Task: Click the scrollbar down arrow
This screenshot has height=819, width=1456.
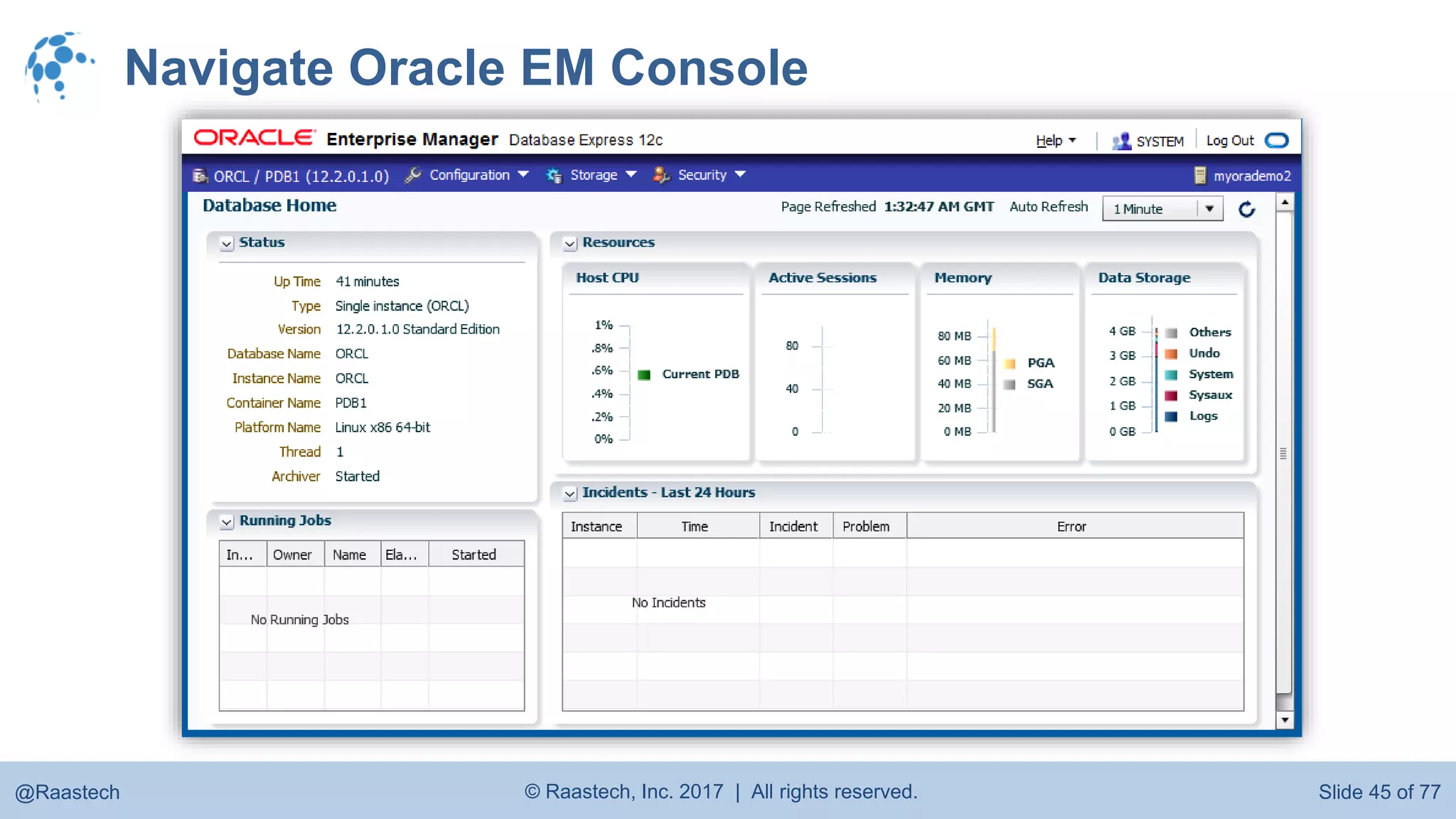Action: coord(1285,720)
